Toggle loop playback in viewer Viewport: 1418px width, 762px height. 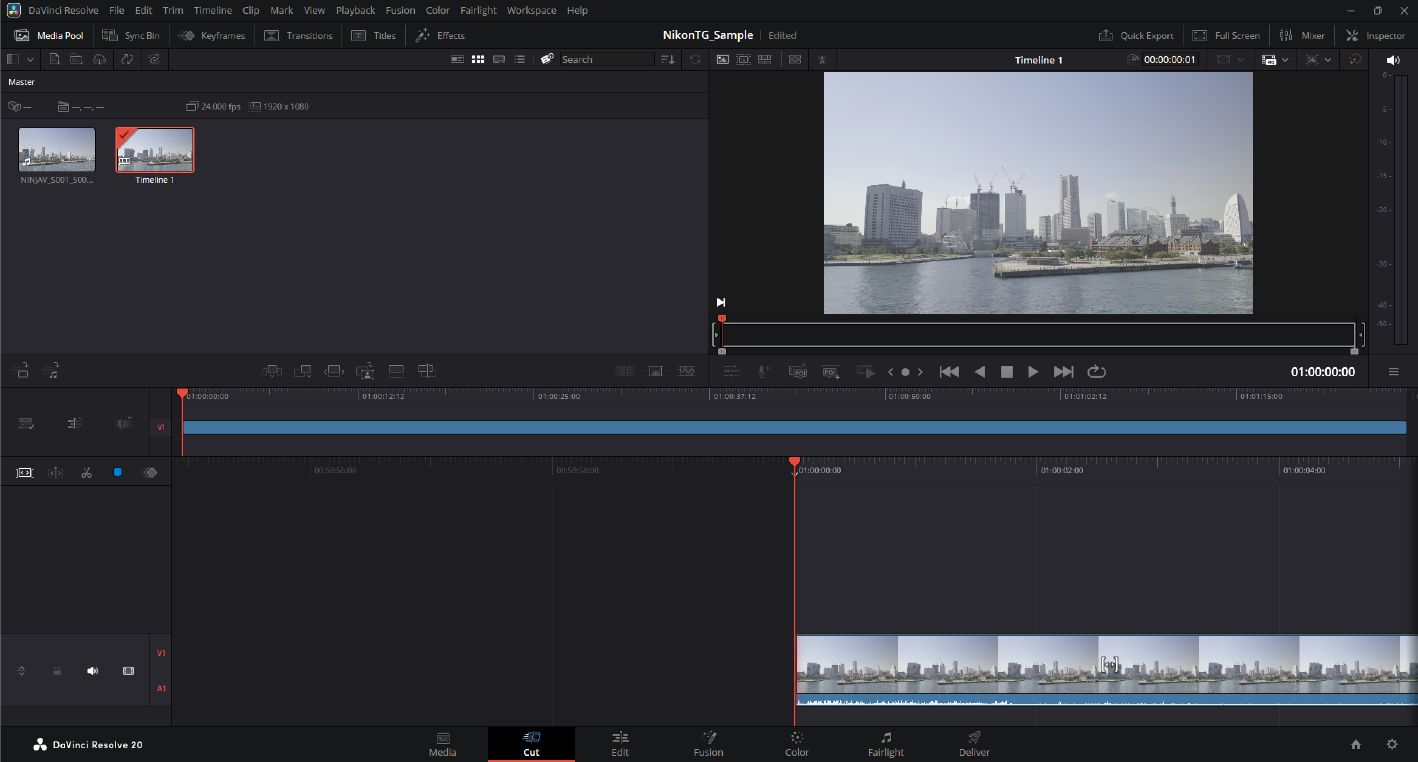coord(1096,372)
